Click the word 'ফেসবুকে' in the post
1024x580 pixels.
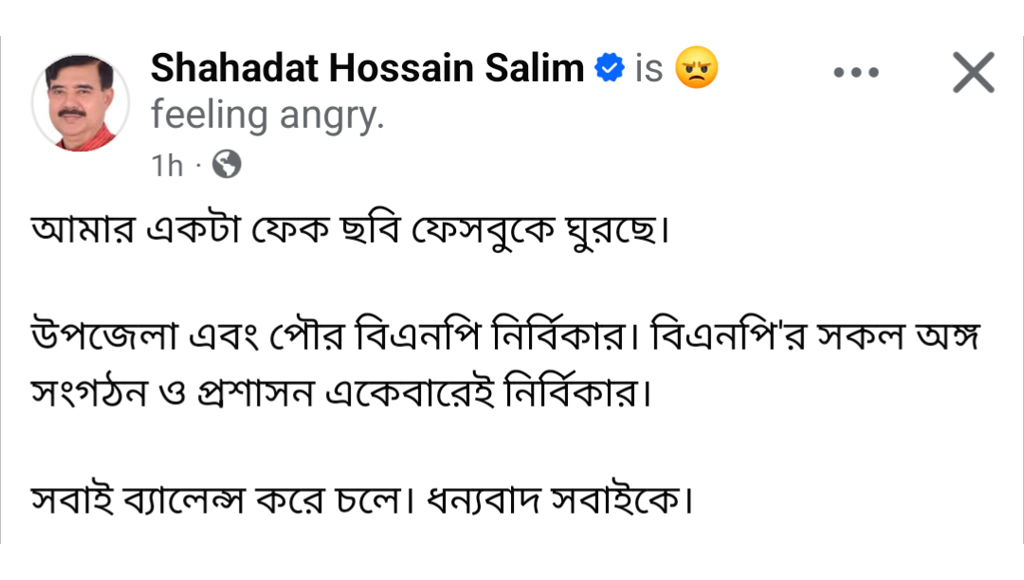[483, 229]
